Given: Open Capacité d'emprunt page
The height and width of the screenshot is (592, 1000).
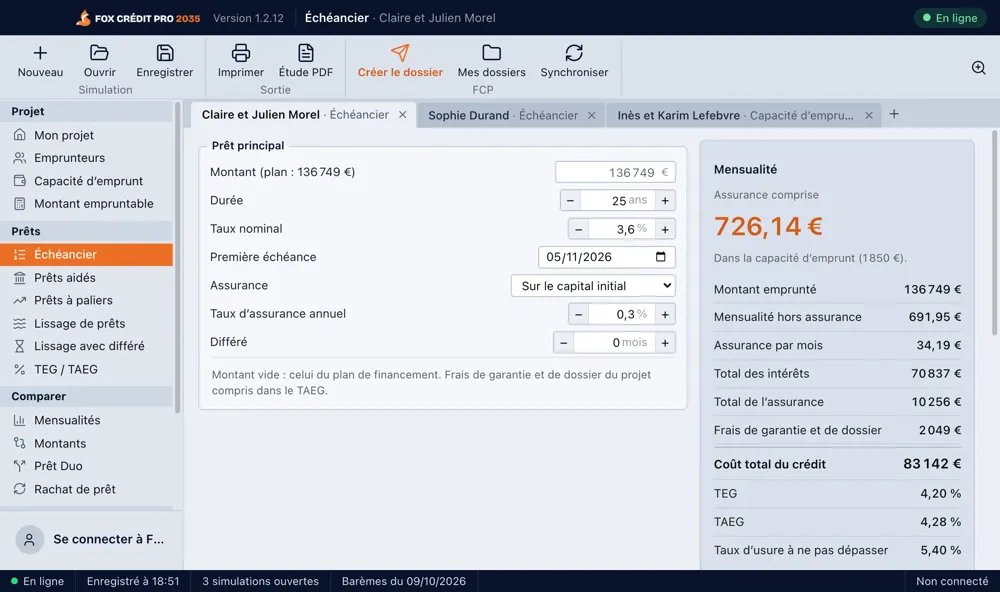Looking at the screenshot, I should (86, 181).
